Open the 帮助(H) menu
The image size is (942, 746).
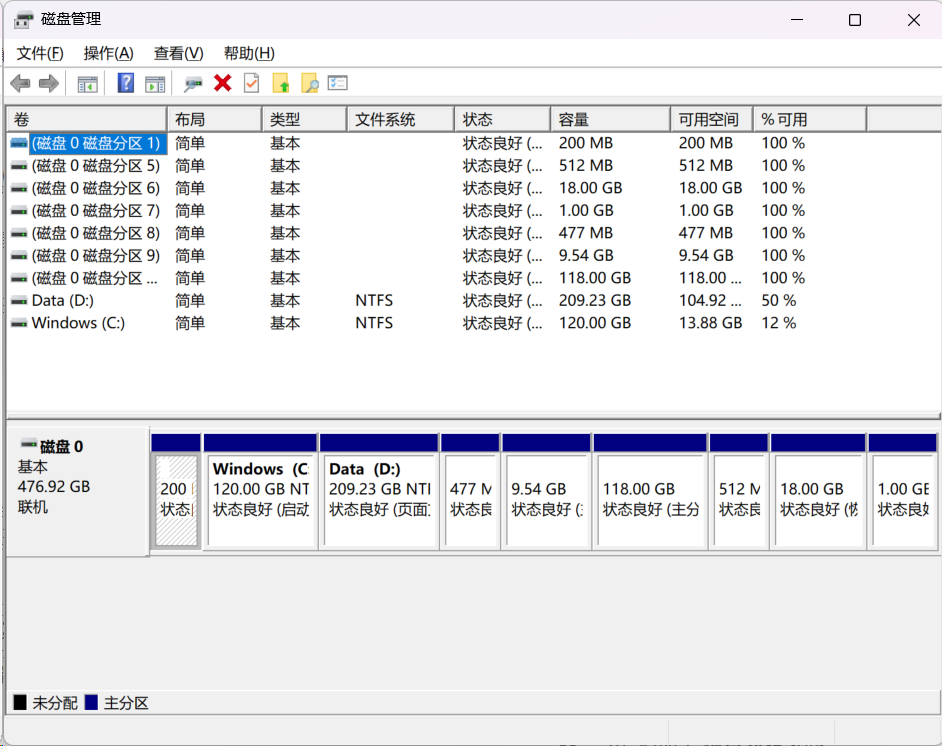[x=249, y=53]
